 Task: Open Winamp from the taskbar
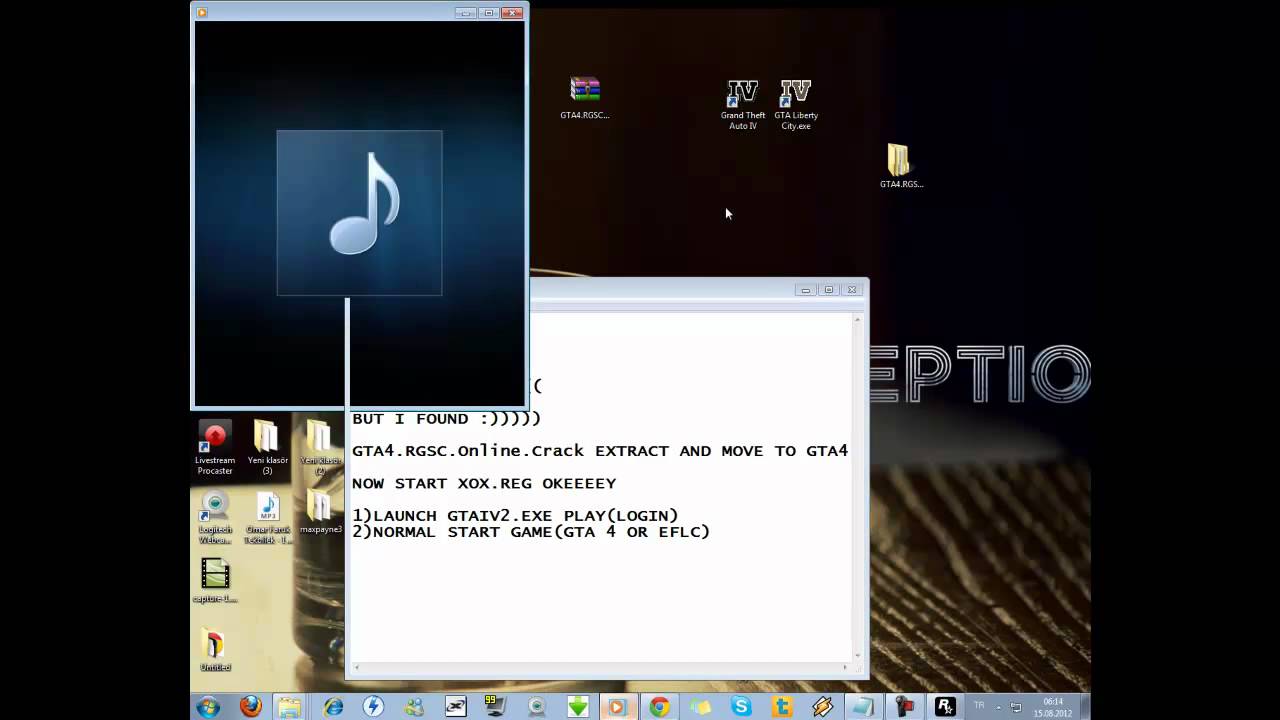pos(823,707)
